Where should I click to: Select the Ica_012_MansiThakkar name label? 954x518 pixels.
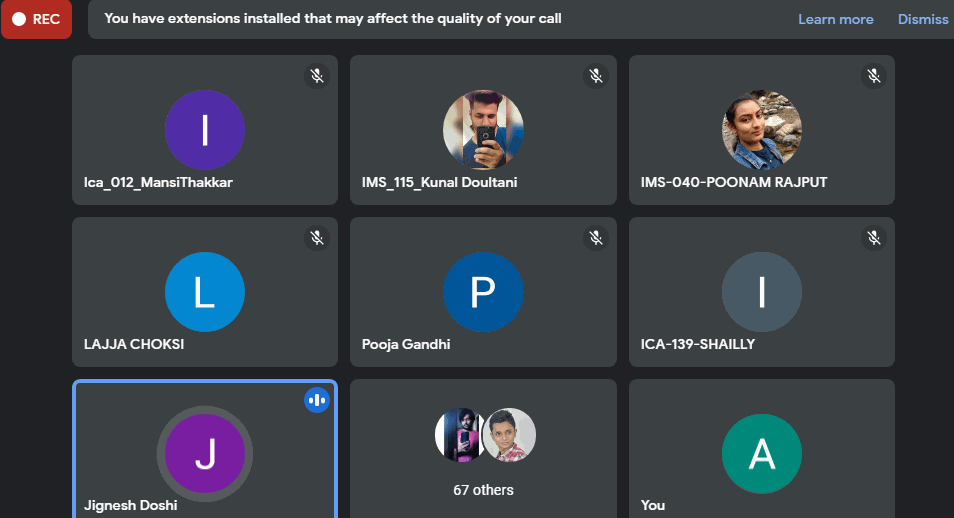[158, 183]
